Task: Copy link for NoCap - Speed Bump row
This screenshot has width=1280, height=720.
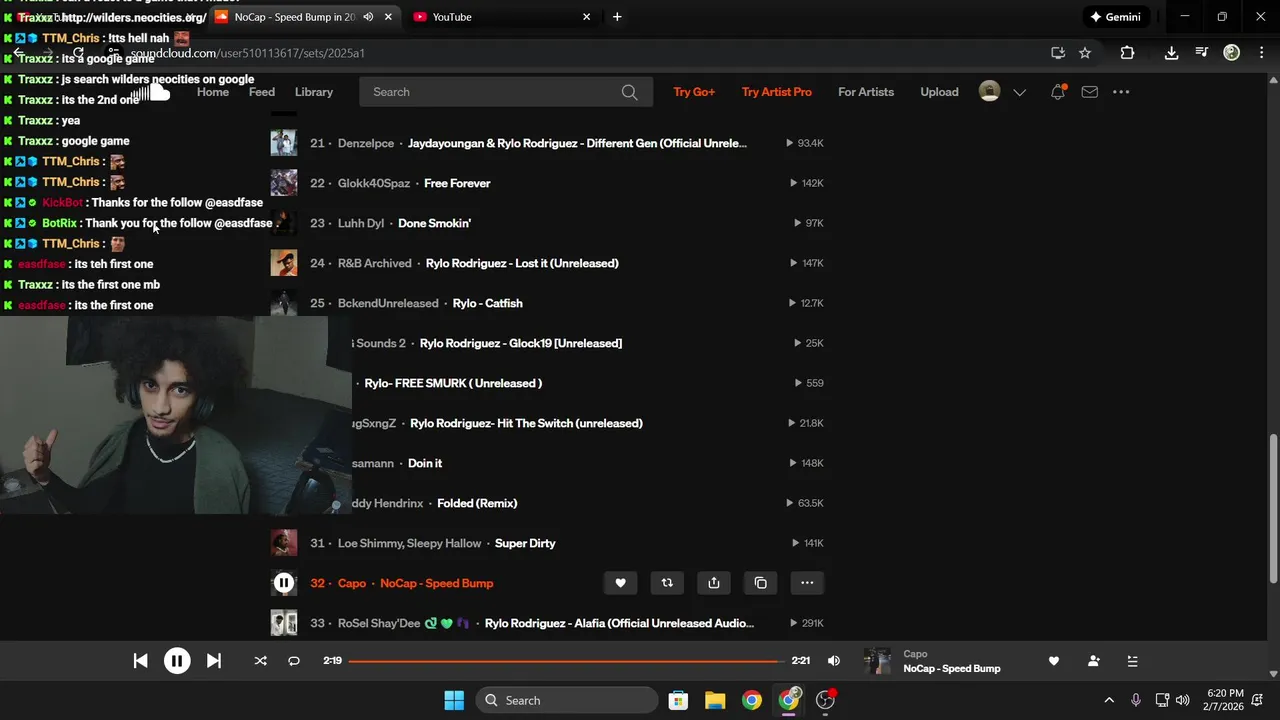Action: (760, 583)
